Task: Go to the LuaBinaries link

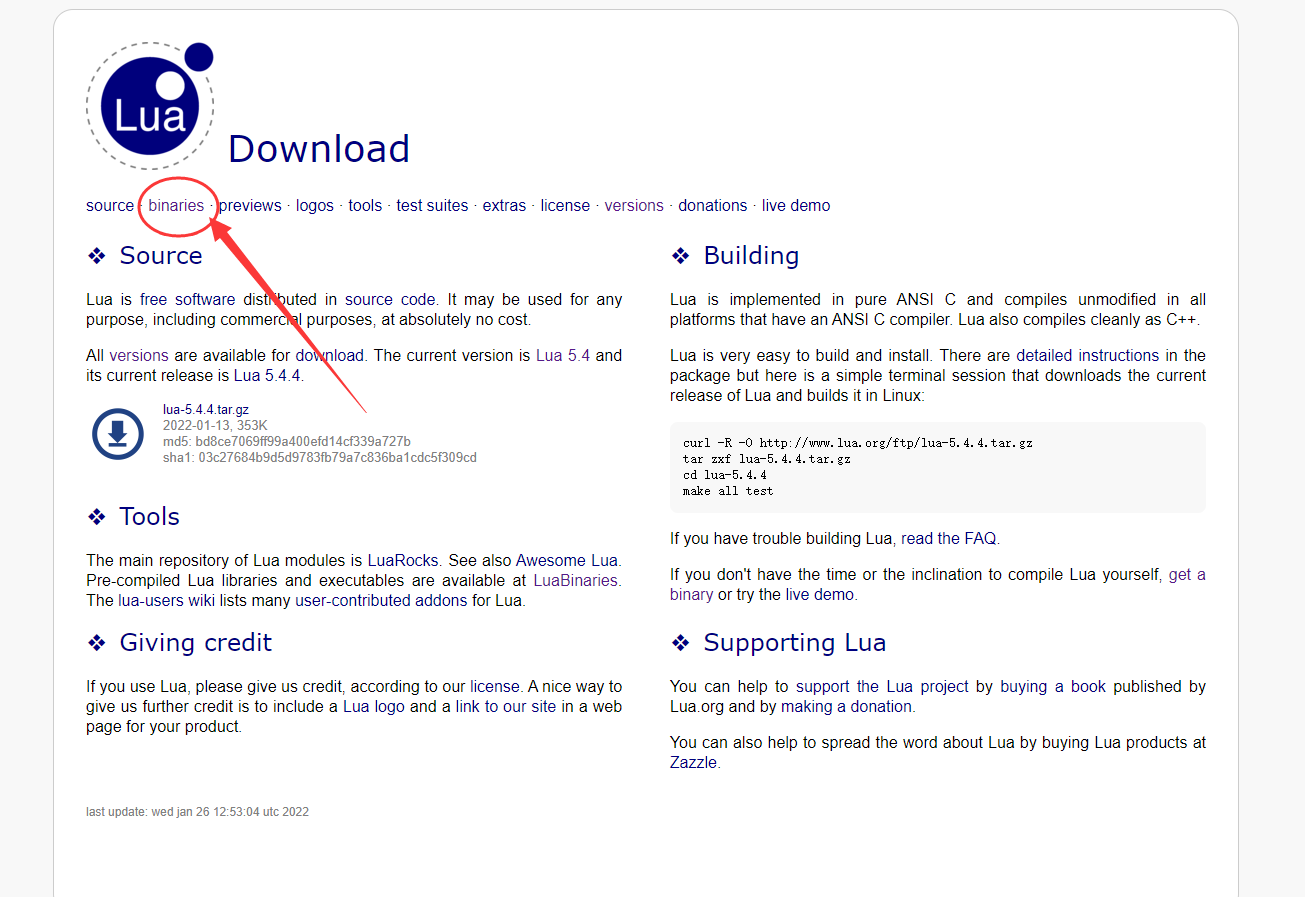Action: (576, 580)
